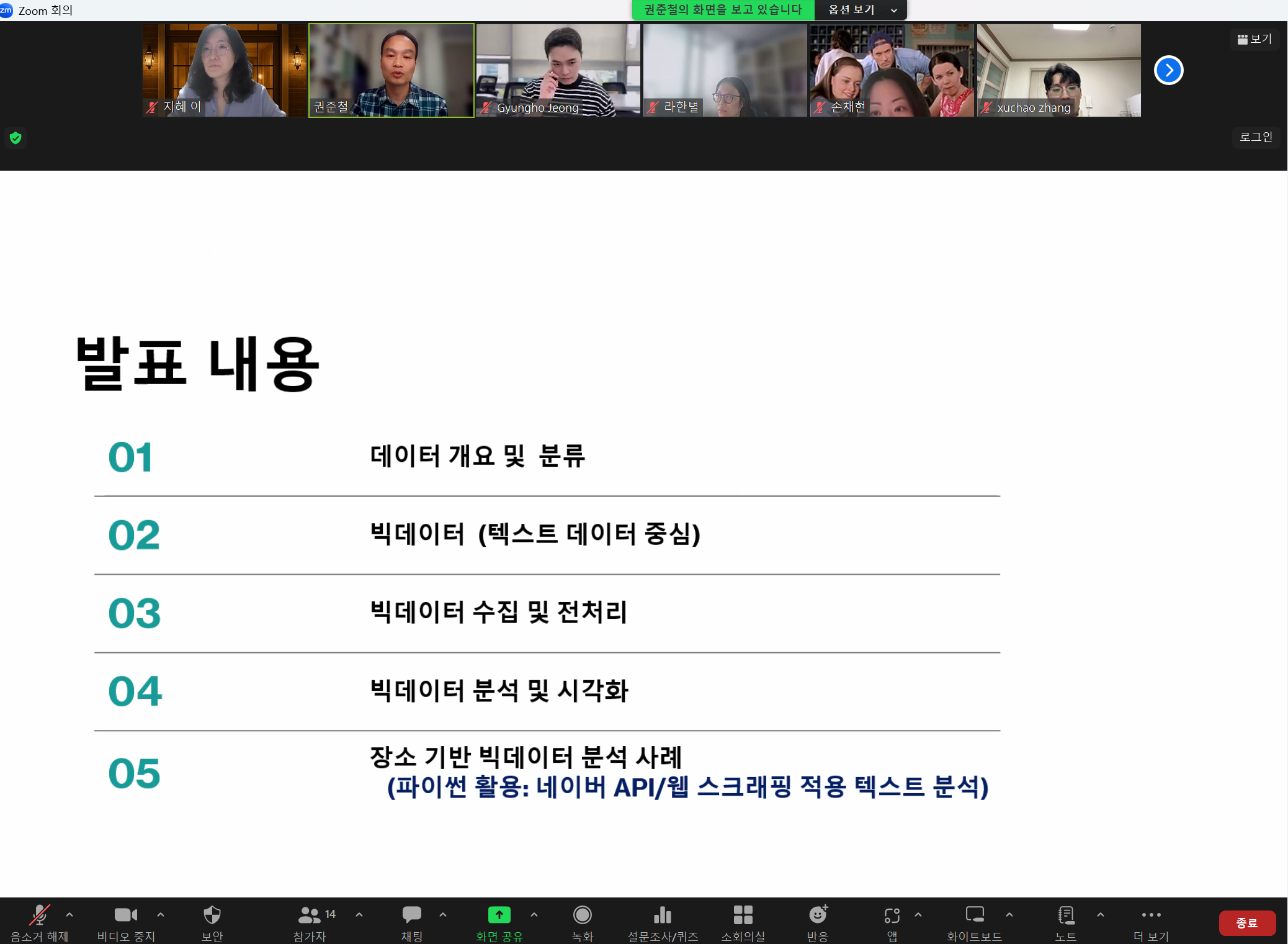Start recording with the 녹화 icon
Screen dimensions: 1288x944
[582, 915]
